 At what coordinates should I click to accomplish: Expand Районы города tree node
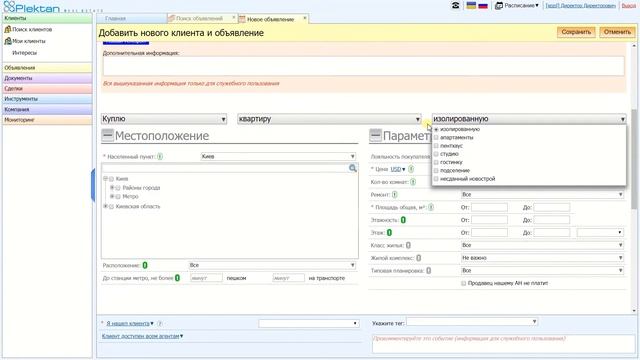click(112, 188)
